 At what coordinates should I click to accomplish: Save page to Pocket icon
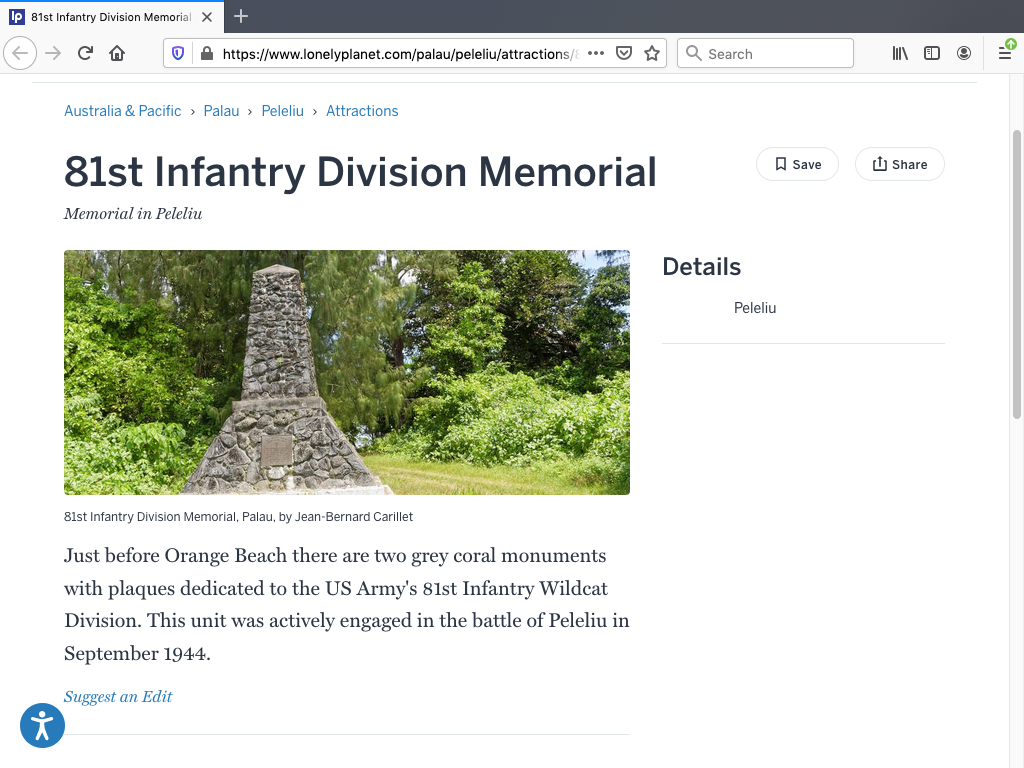pos(624,54)
